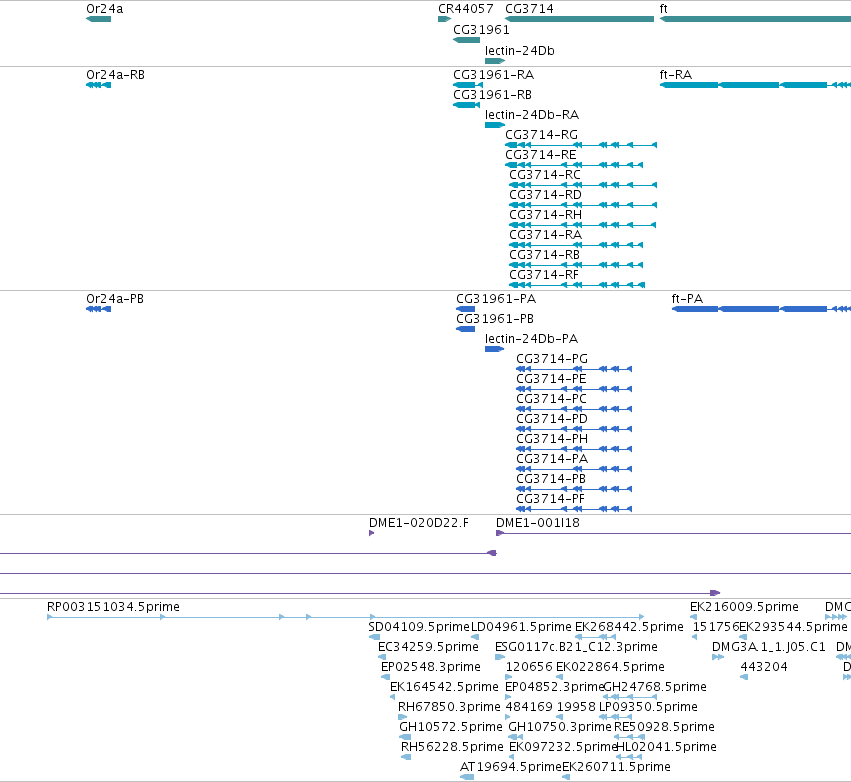Click the EP02548.3prime EST label

tap(431, 667)
